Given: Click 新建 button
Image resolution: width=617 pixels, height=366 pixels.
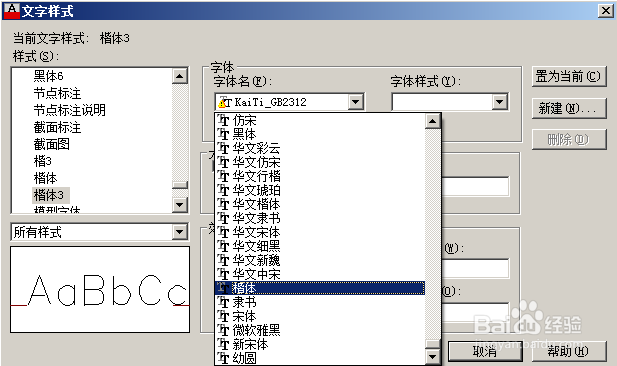Looking at the screenshot, I should [x=569, y=108].
